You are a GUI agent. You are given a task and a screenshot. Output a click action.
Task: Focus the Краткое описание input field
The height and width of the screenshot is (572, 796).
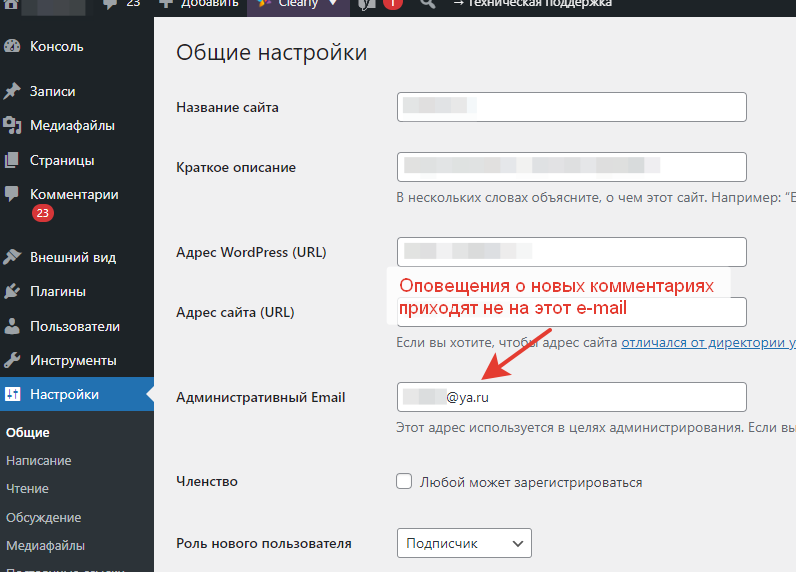coord(572,167)
